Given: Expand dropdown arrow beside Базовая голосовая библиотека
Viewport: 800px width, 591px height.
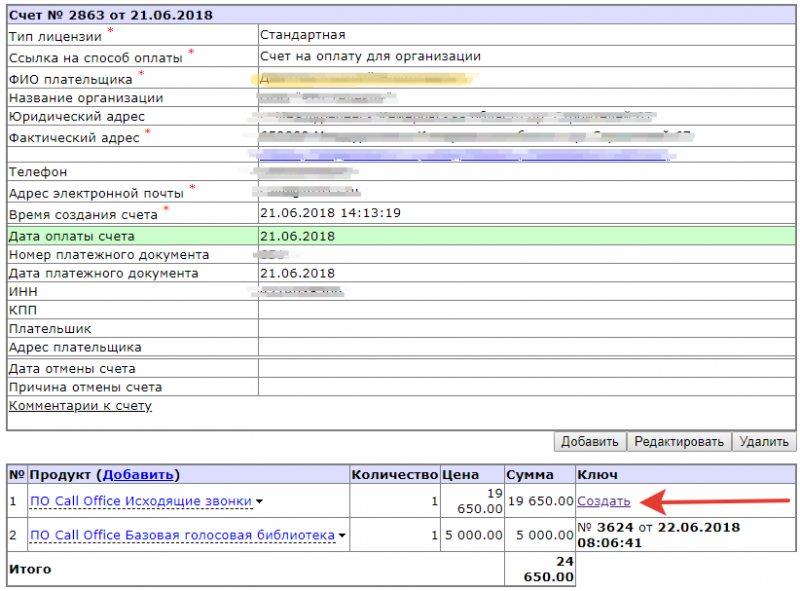Looking at the screenshot, I should pos(342,535).
